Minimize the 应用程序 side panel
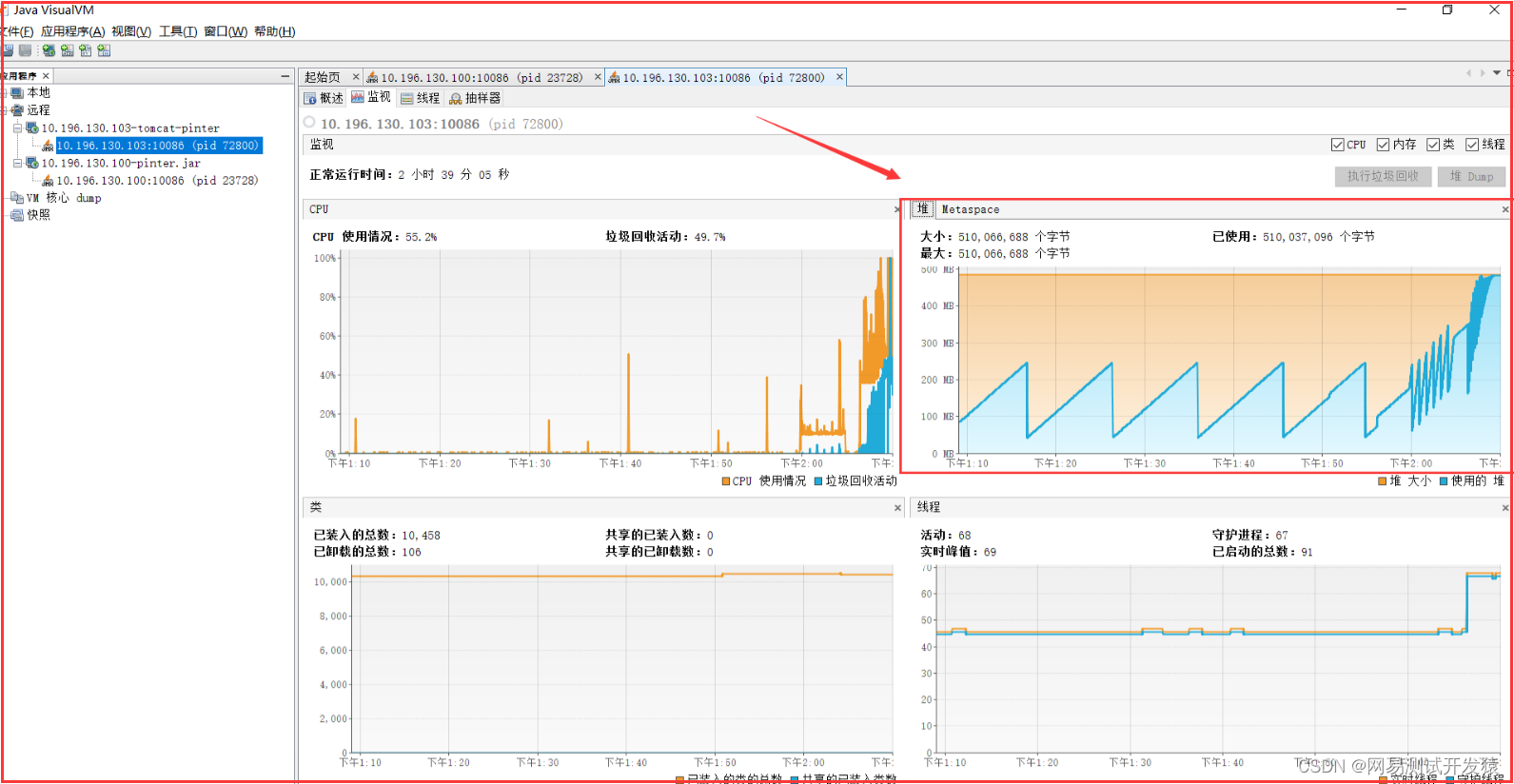Screen dimensions: 1514x784 click(285, 75)
